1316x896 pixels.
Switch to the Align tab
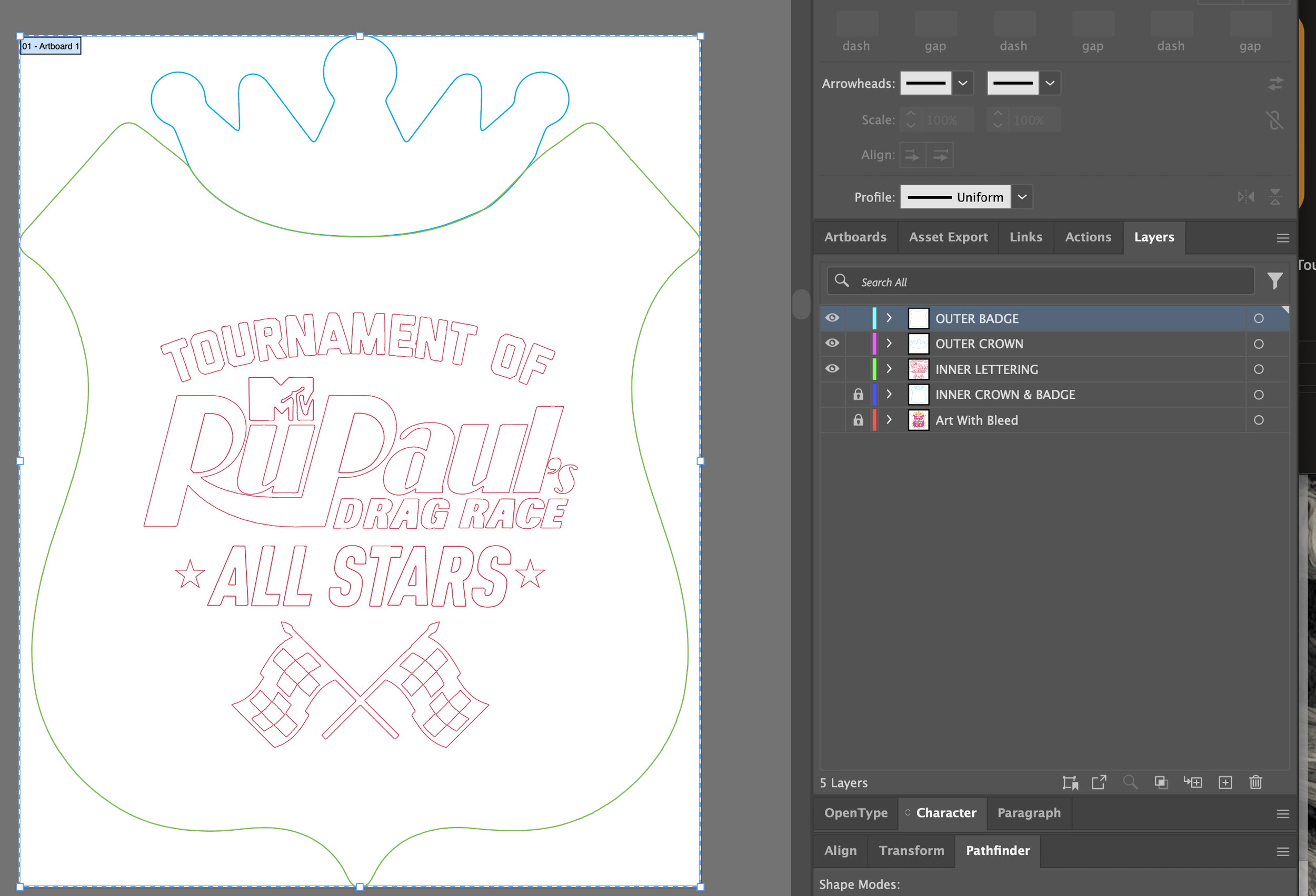tap(840, 851)
